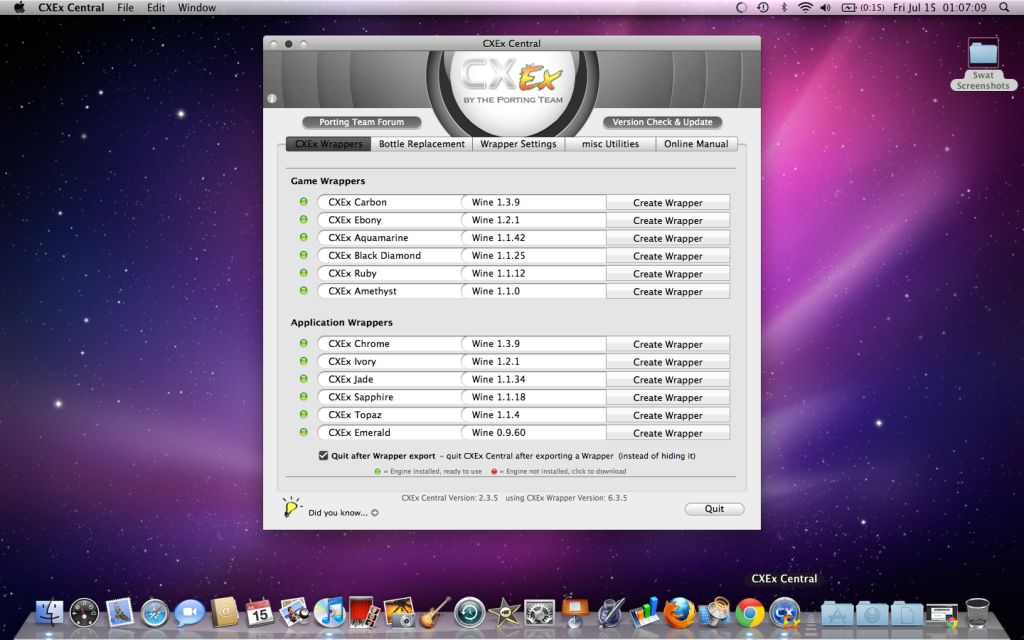Open the Swat Screenshots desktop folder
This screenshot has width=1024, height=640.
(984, 64)
